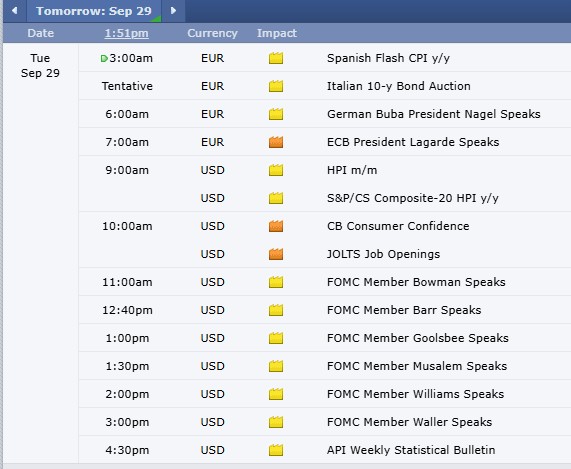The image size is (571, 469).
Task: Open the JOLTS Job Openings event
Action: coord(383,254)
